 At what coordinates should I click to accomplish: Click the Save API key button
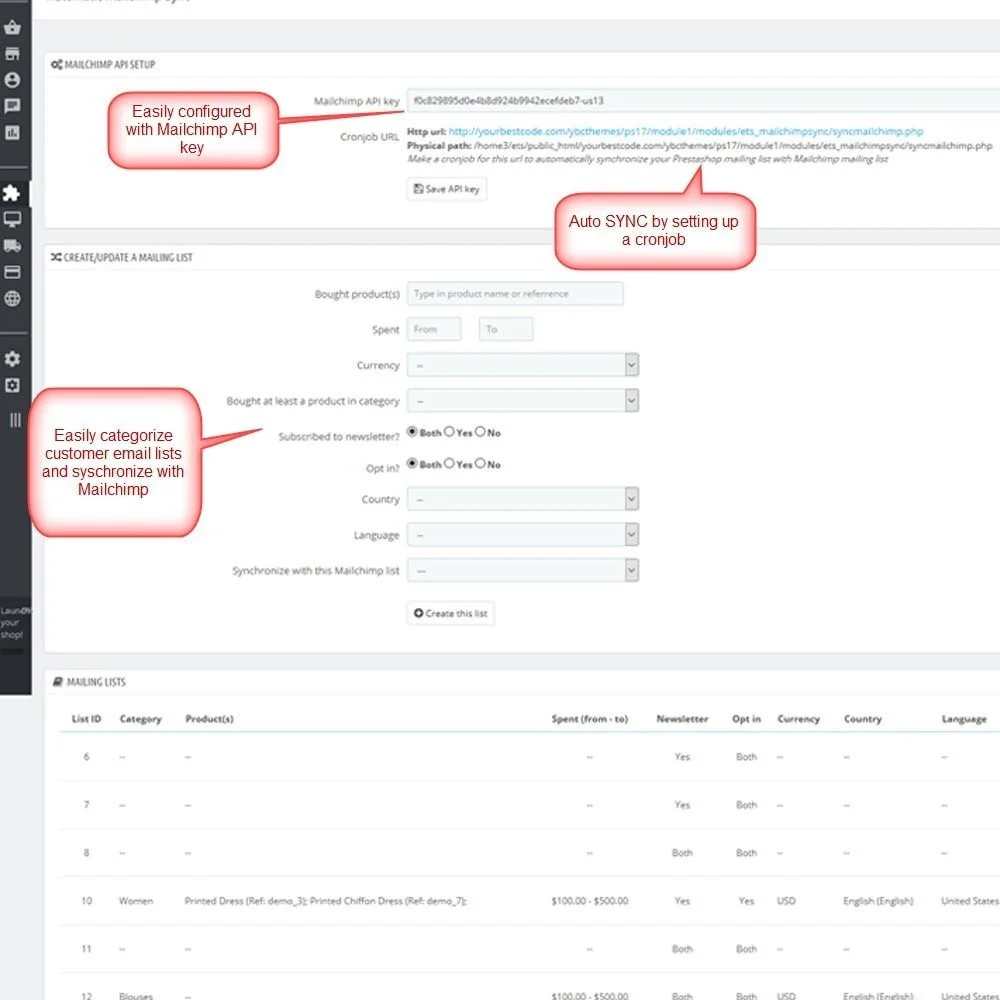[445, 188]
